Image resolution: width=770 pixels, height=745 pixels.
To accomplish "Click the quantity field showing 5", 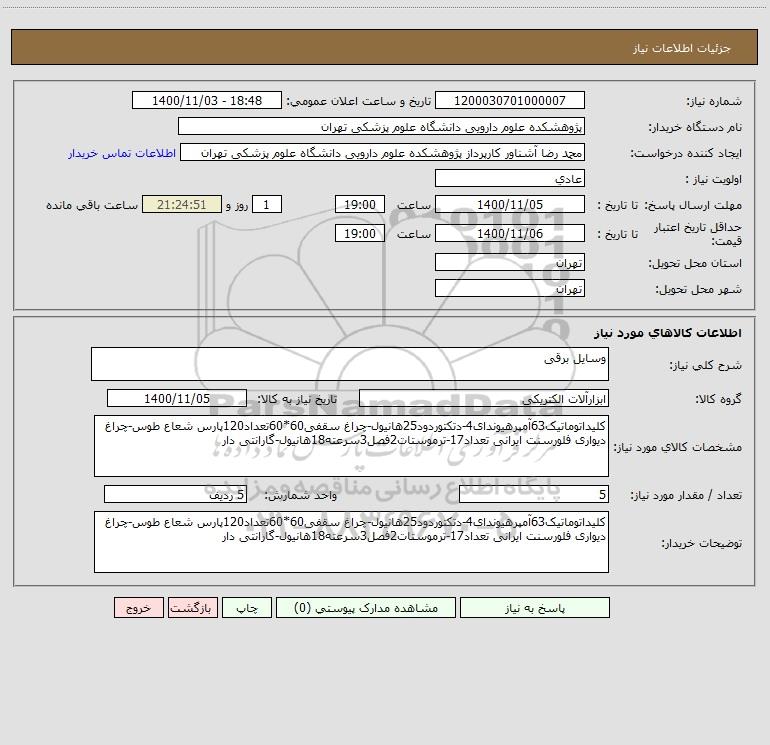I will pos(534,494).
